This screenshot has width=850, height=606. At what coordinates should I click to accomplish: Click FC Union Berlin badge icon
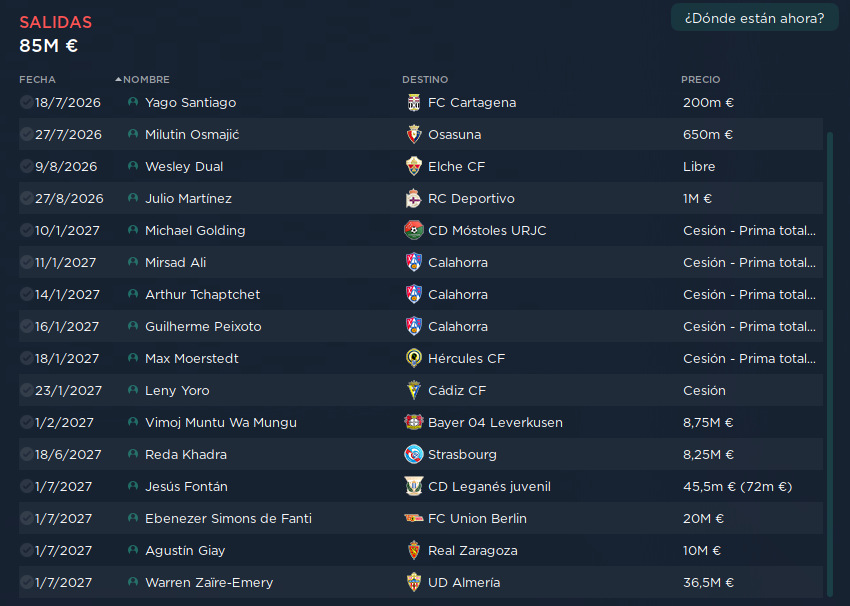[x=414, y=518]
